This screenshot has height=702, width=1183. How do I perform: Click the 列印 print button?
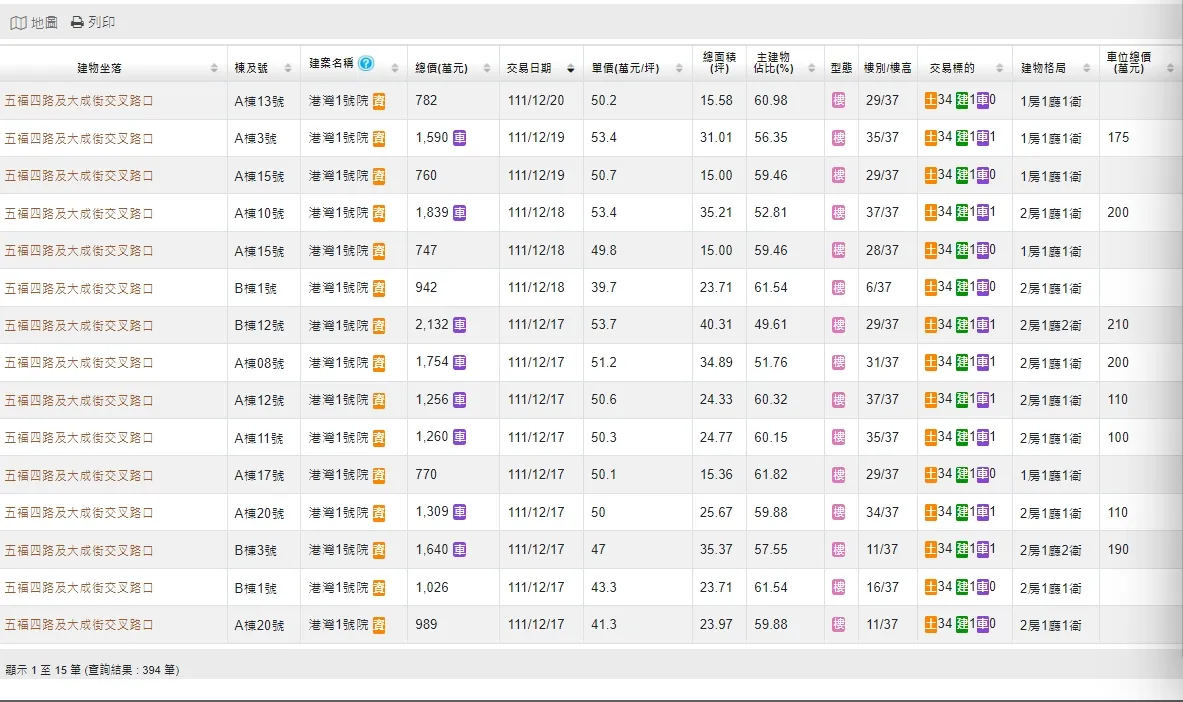click(x=92, y=22)
